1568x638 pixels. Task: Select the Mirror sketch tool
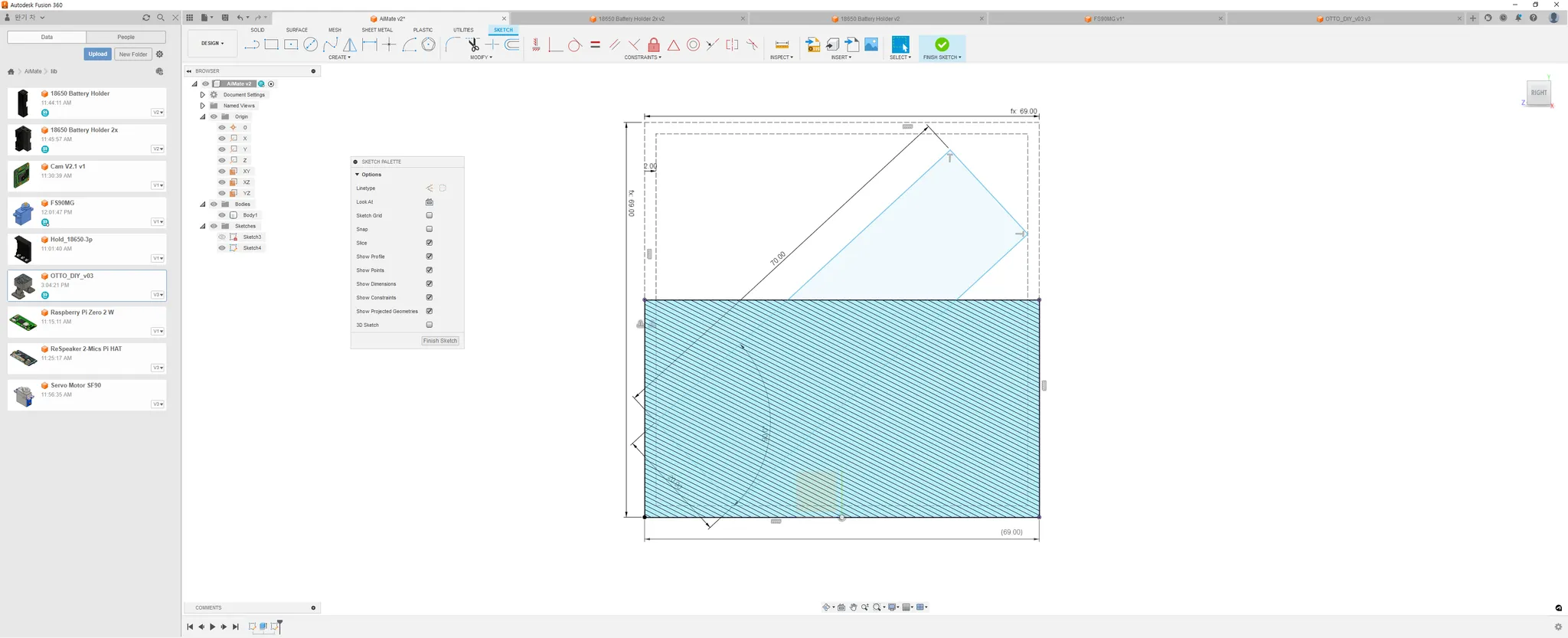pyautogui.click(x=350, y=45)
